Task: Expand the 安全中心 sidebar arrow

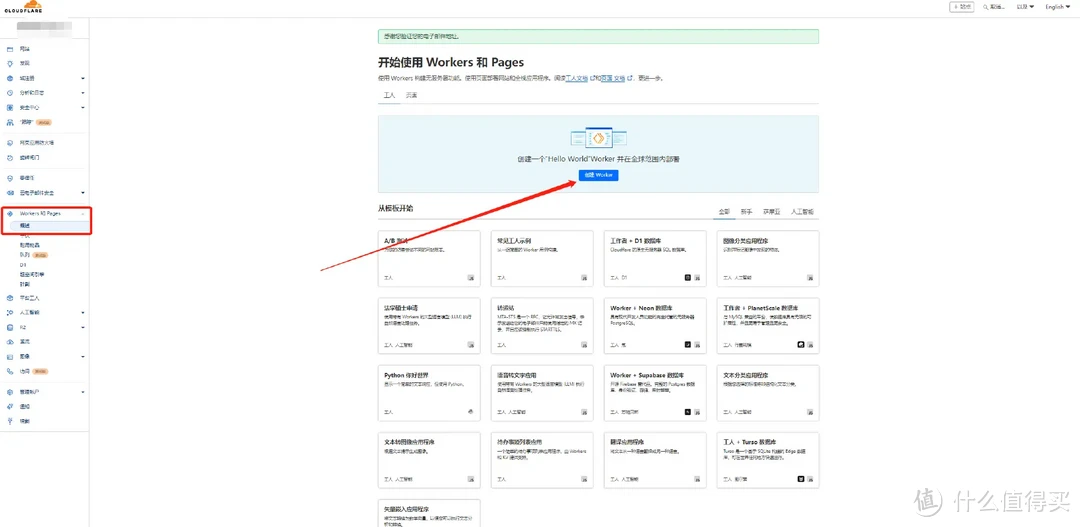Action: click(x=83, y=107)
